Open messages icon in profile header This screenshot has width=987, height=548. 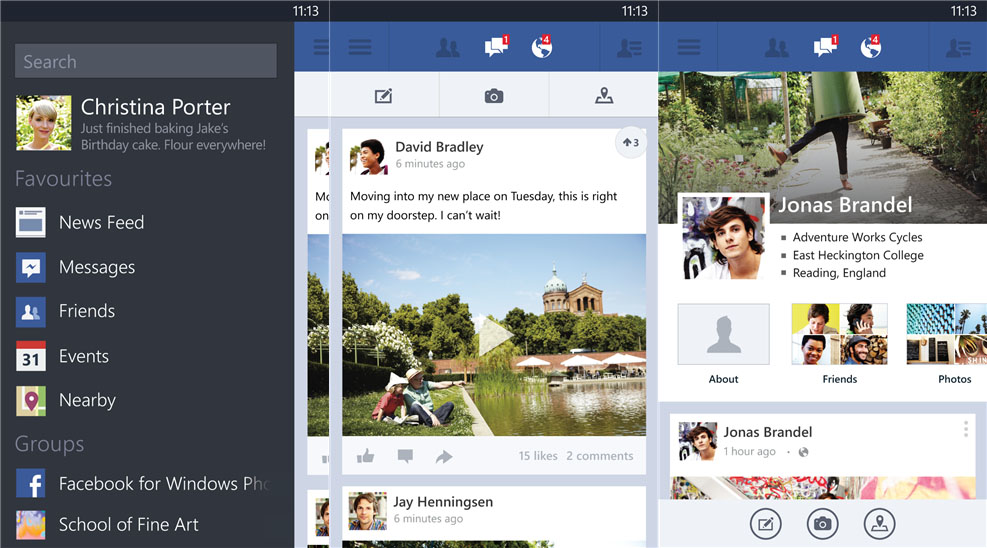click(826, 47)
